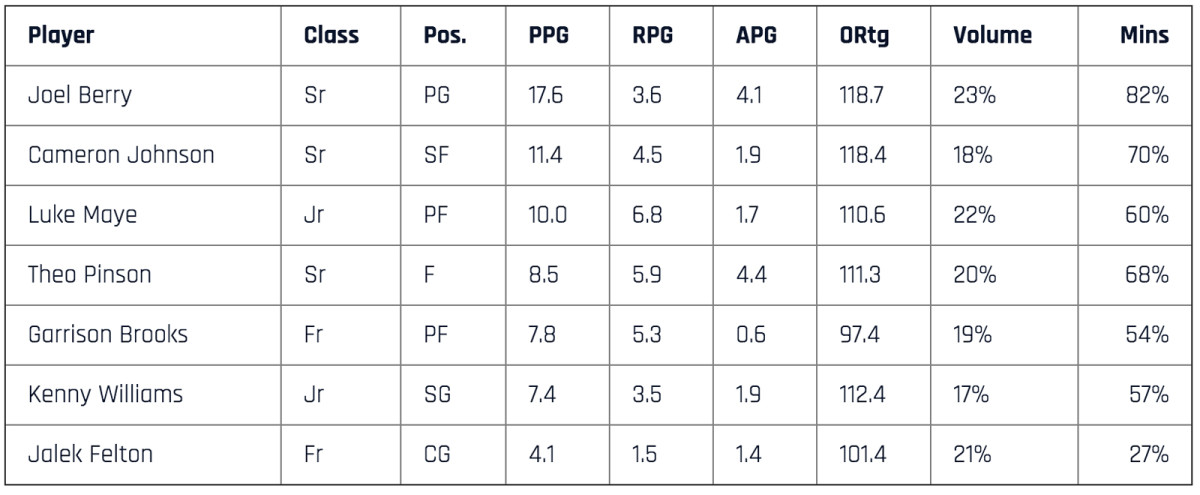Click the ORtg column header

point(866,36)
